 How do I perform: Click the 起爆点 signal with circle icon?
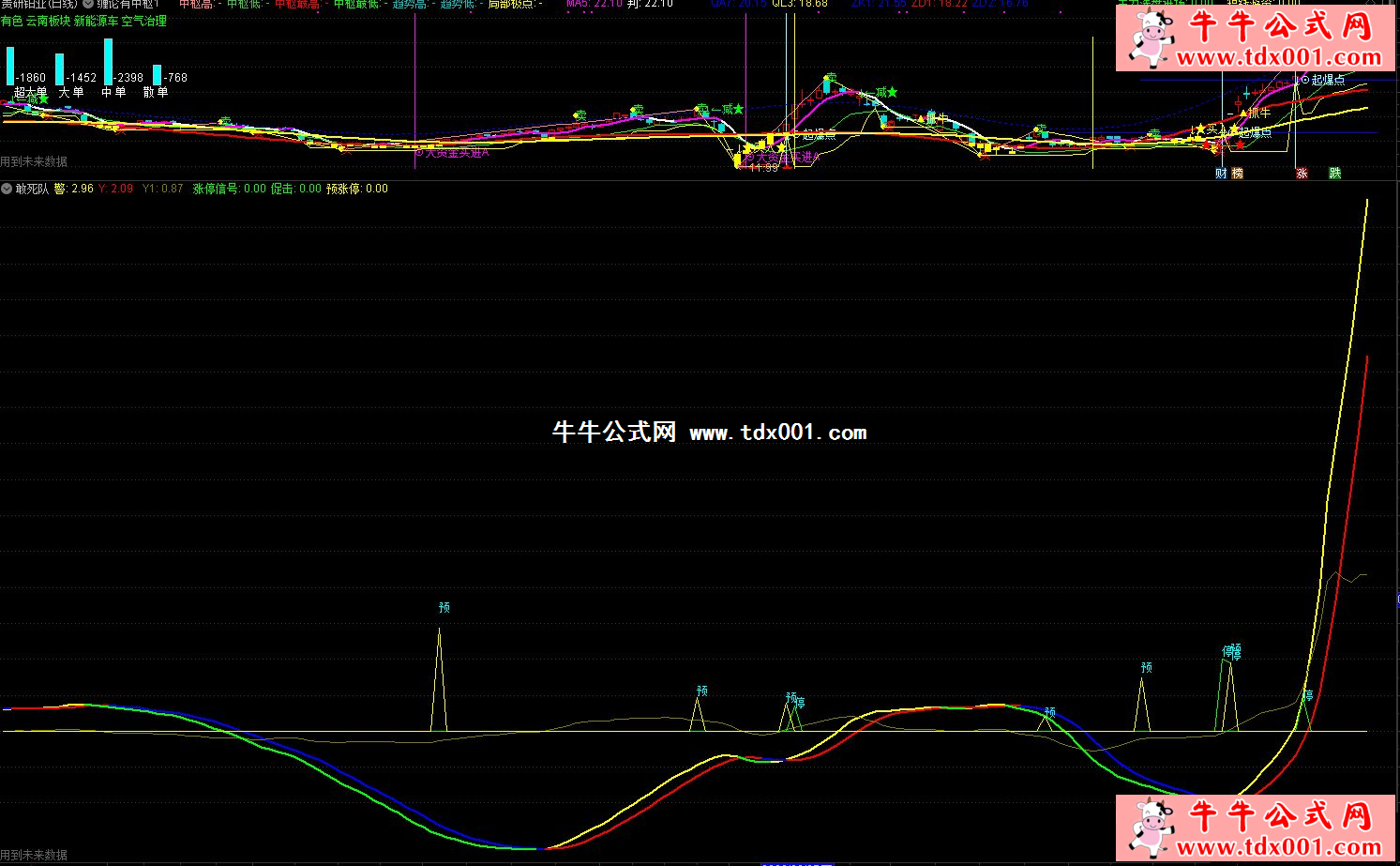1322,81
